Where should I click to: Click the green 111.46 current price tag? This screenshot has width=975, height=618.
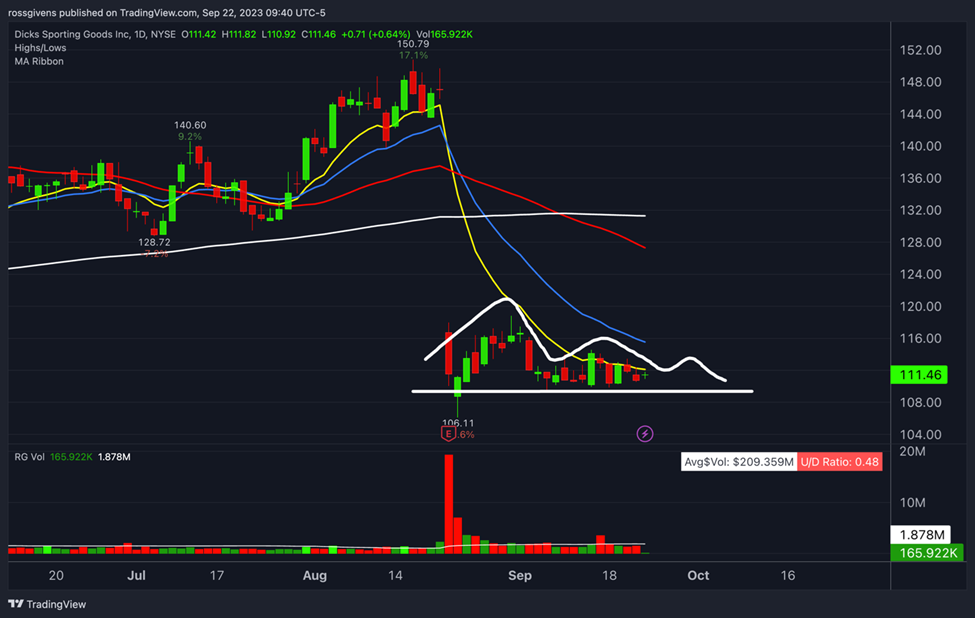(x=919, y=375)
